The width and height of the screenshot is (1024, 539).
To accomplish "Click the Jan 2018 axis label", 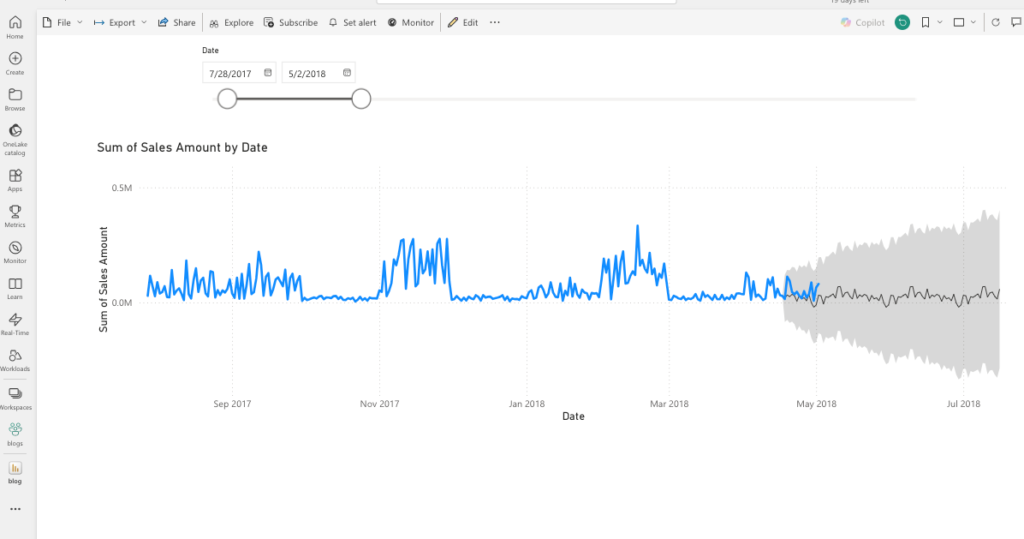I will click(x=526, y=404).
